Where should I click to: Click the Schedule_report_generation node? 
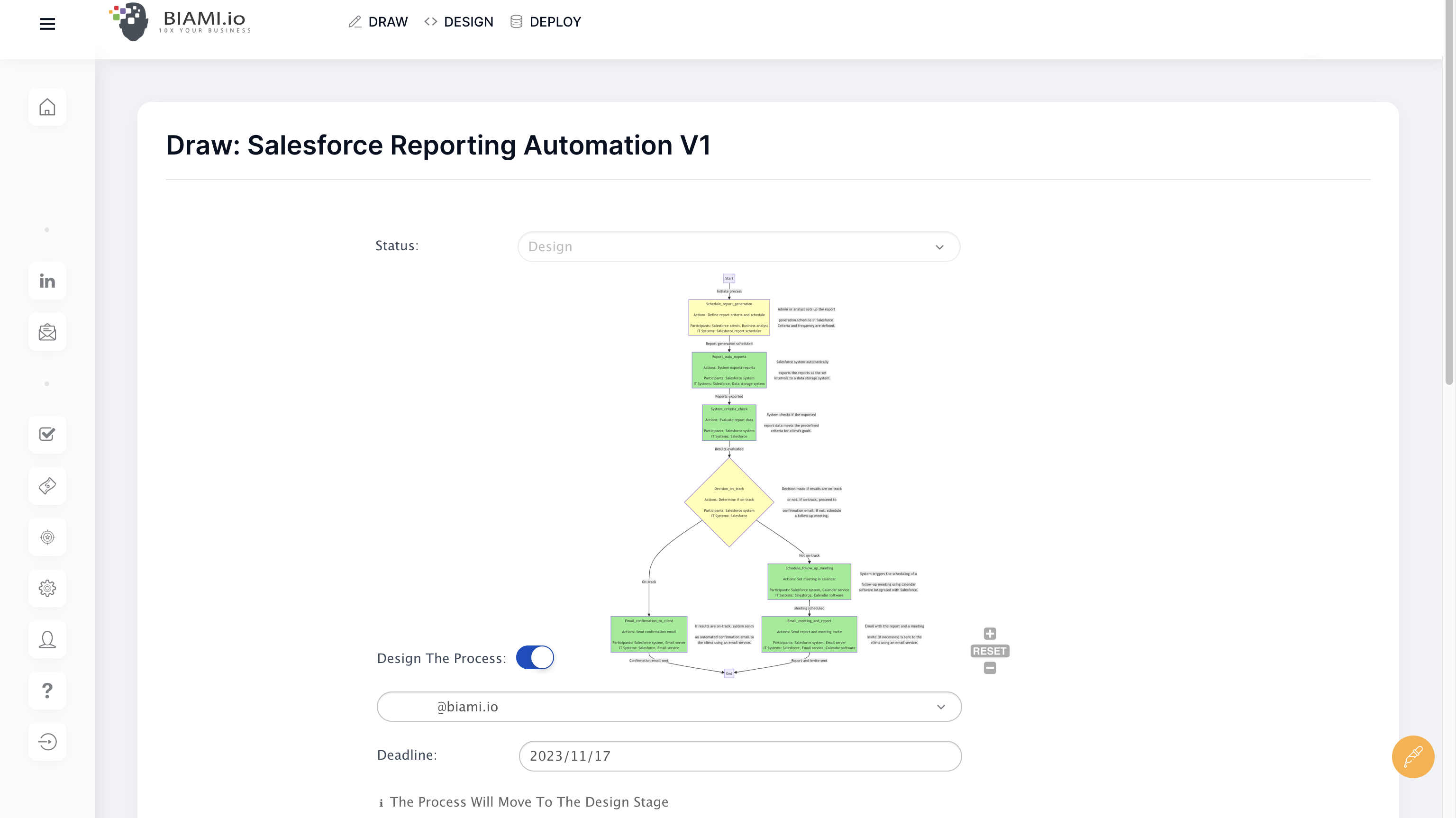(729, 317)
